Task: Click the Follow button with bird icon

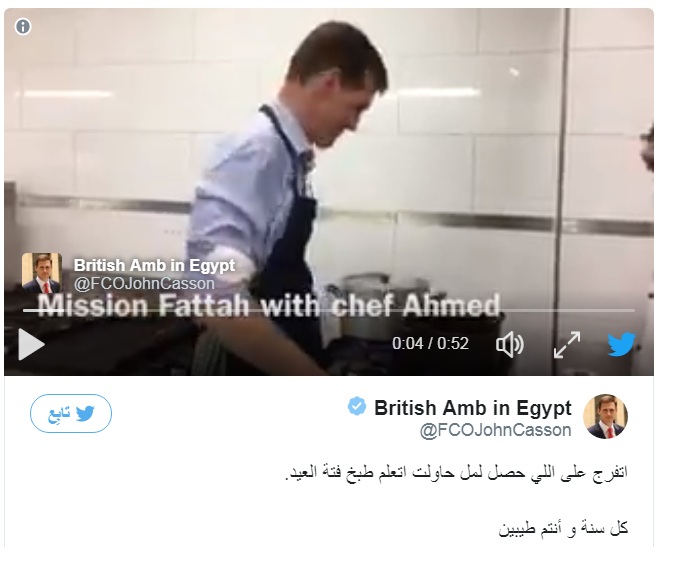Action: 71,413
